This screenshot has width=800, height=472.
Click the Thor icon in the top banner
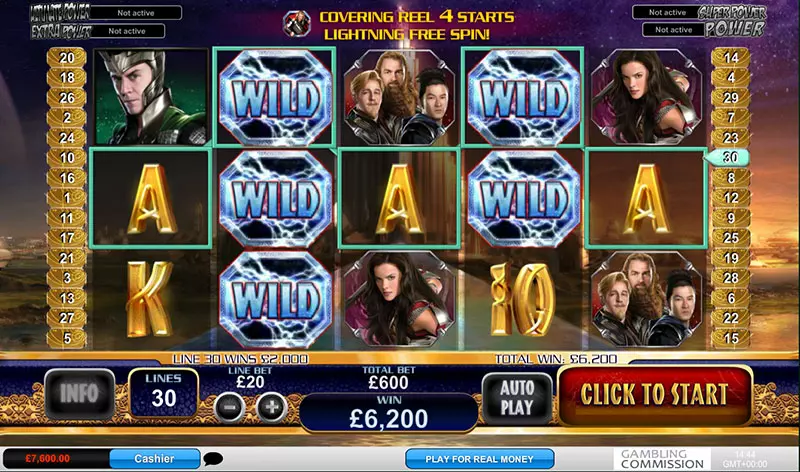297,24
